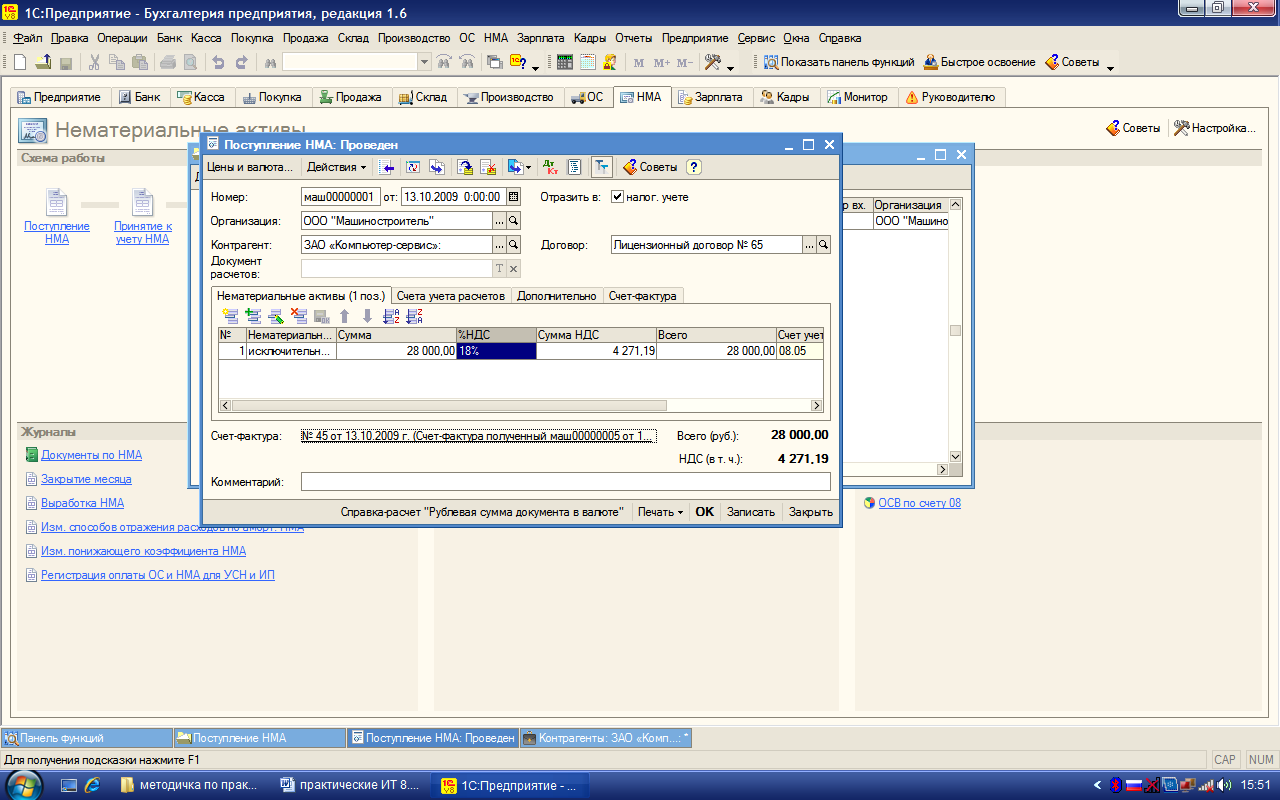The width and height of the screenshot is (1280, 800).
Task: Switch to the Дополнительно tab
Action: point(557,296)
